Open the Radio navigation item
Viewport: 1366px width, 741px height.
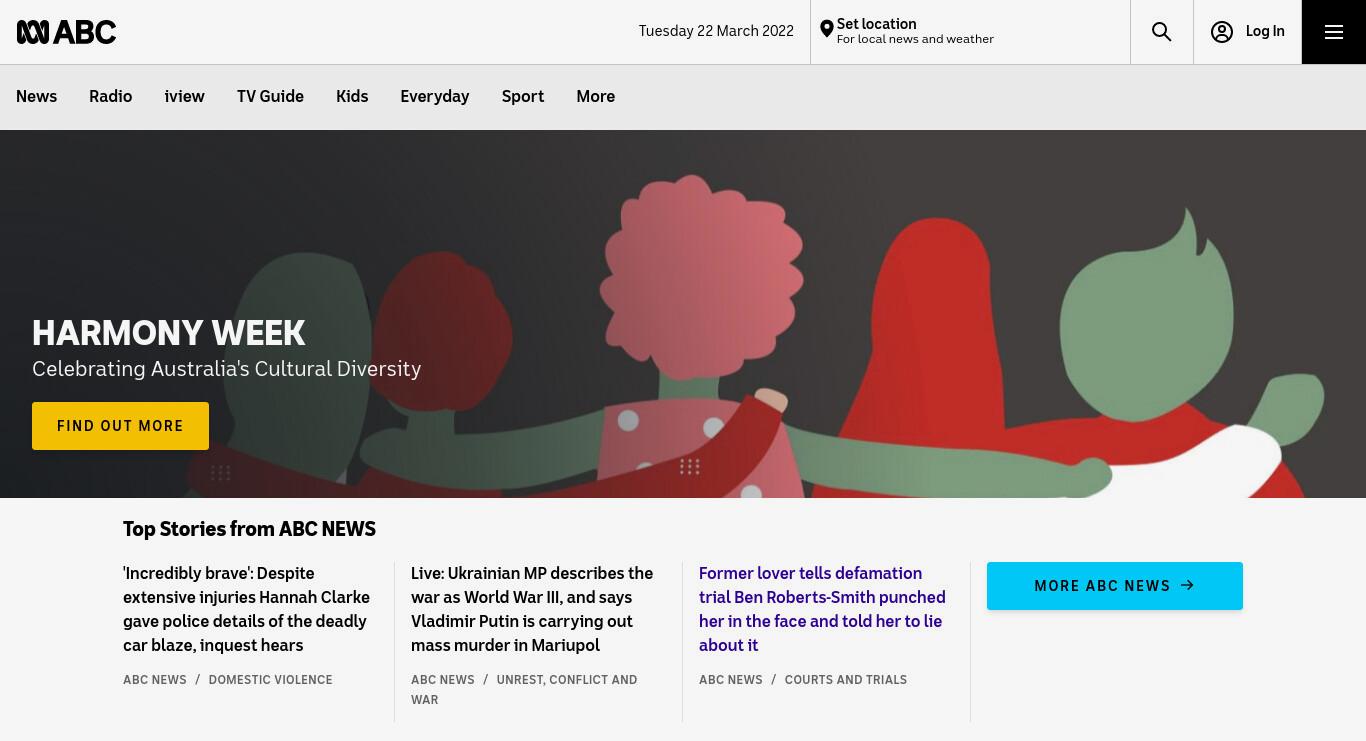110,97
